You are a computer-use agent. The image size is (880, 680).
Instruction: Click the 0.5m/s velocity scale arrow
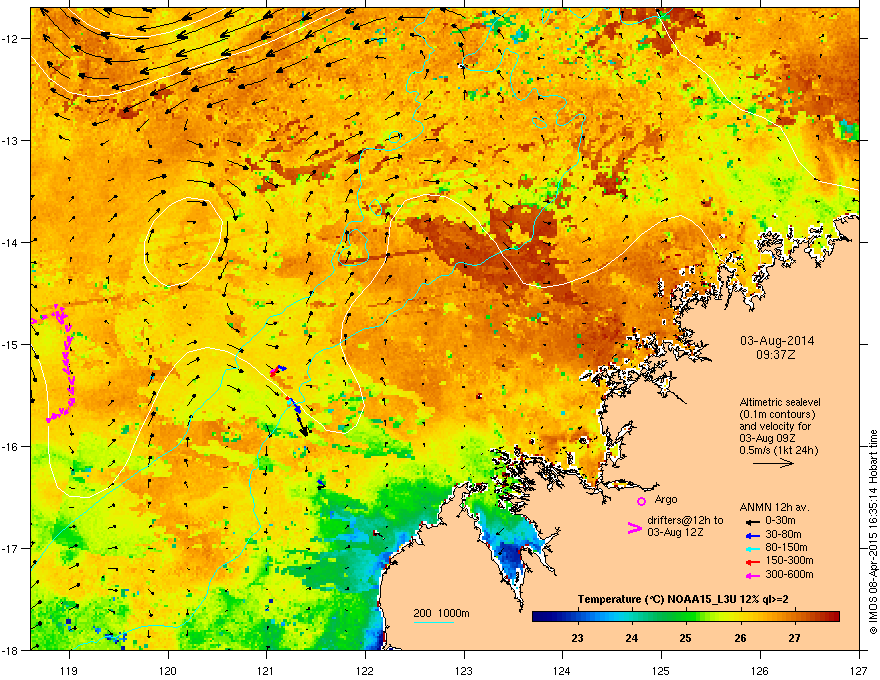coord(773,463)
